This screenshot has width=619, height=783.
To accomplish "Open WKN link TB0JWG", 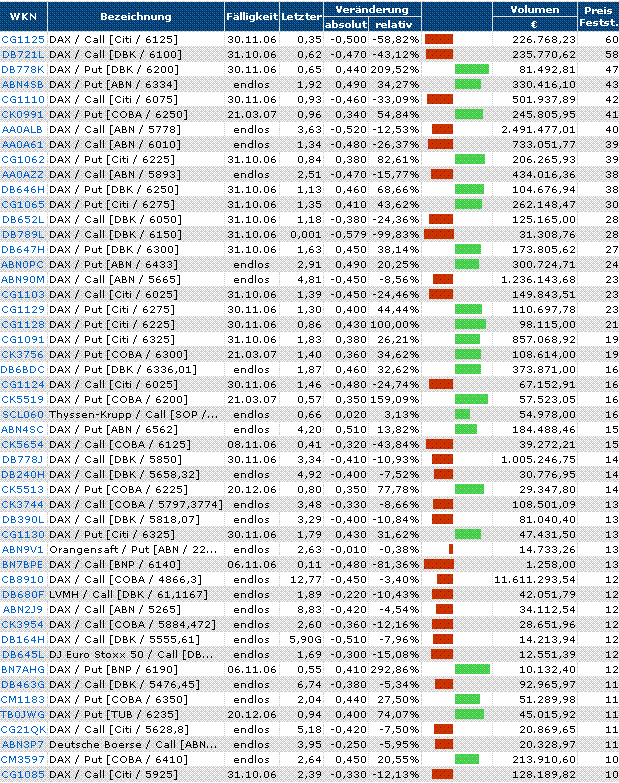I will (23, 714).
